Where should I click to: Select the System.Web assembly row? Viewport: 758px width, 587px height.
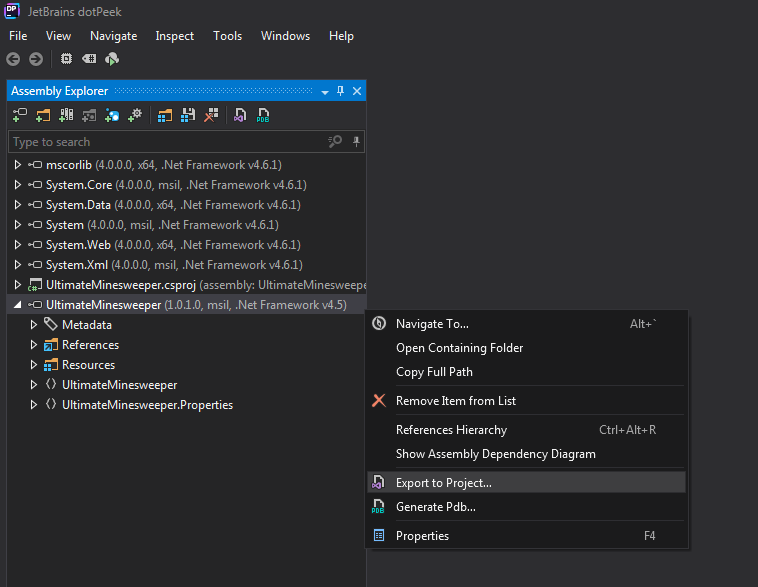(x=187, y=245)
